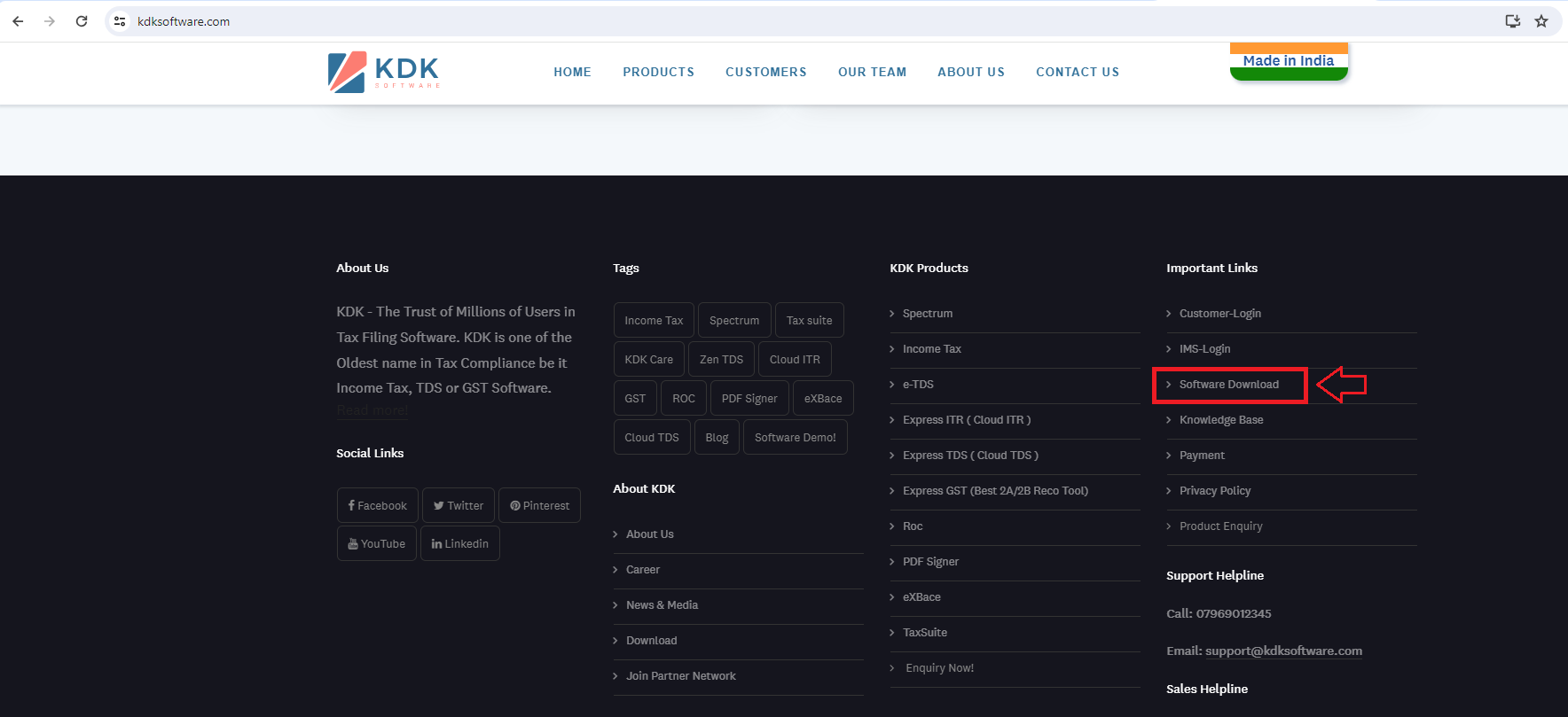Open the Payment link
The image size is (1568, 717).
click(x=1202, y=455)
